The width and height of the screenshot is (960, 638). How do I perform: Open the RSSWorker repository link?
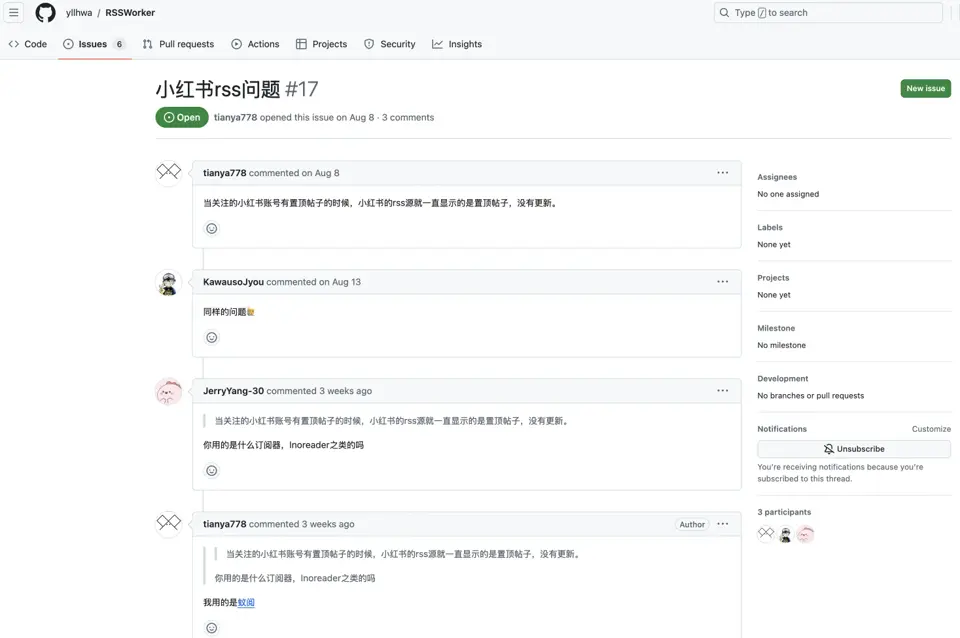tap(130, 12)
